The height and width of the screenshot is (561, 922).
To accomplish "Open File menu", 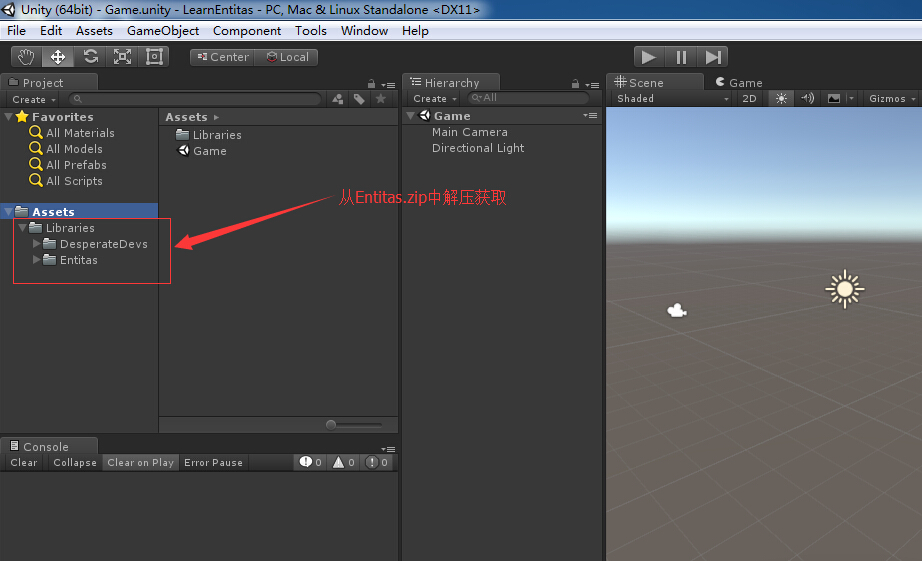I will (16, 31).
